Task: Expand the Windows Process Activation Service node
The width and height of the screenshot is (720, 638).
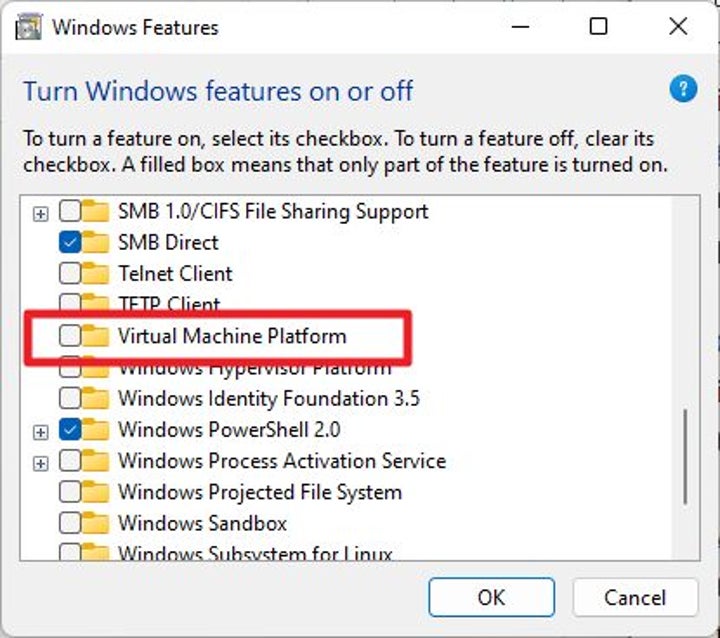Action: [40, 462]
